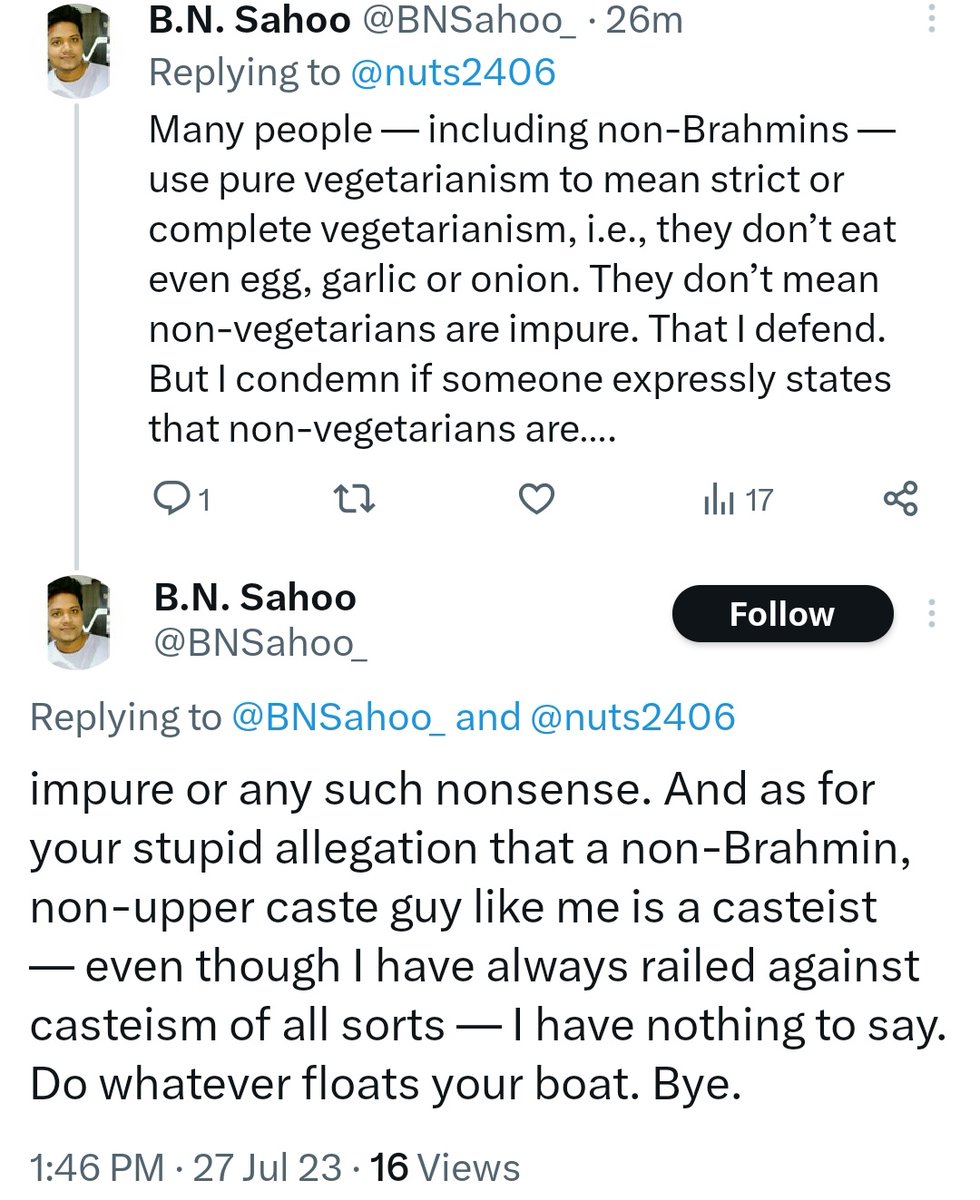This screenshot has height=1200, width=980.
Task: Click the 1:46 PM · 27 Jul 23 timestamp
Action: [x=191, y=1168]
